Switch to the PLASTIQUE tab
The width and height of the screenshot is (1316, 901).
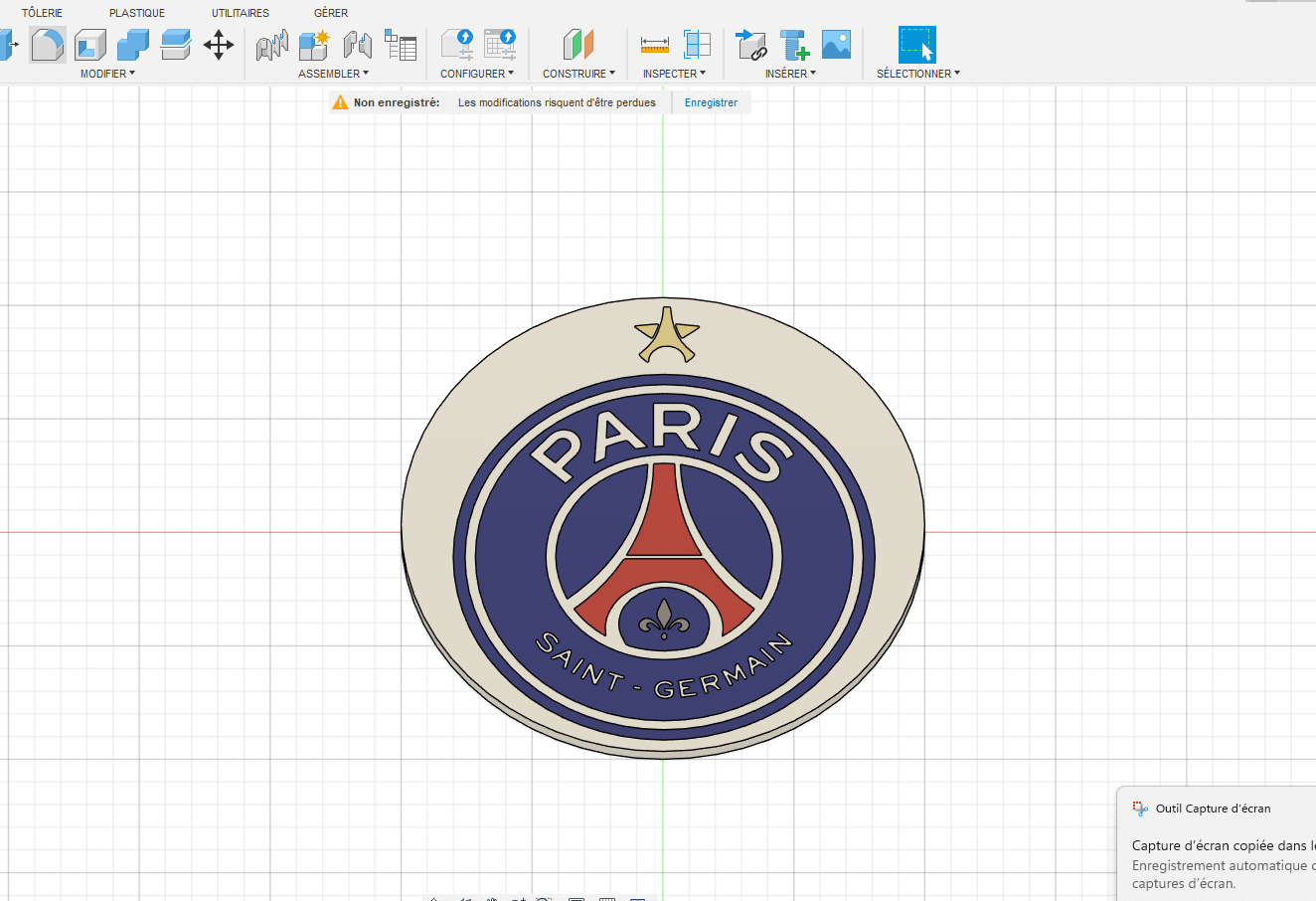pyautogui.click(x=137, y=13)
